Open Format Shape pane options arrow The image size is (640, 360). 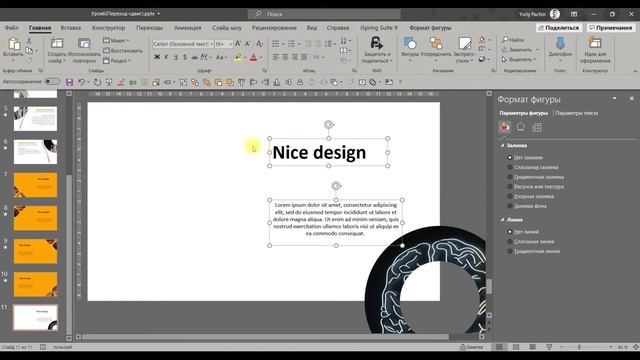[x=614, y=99]
